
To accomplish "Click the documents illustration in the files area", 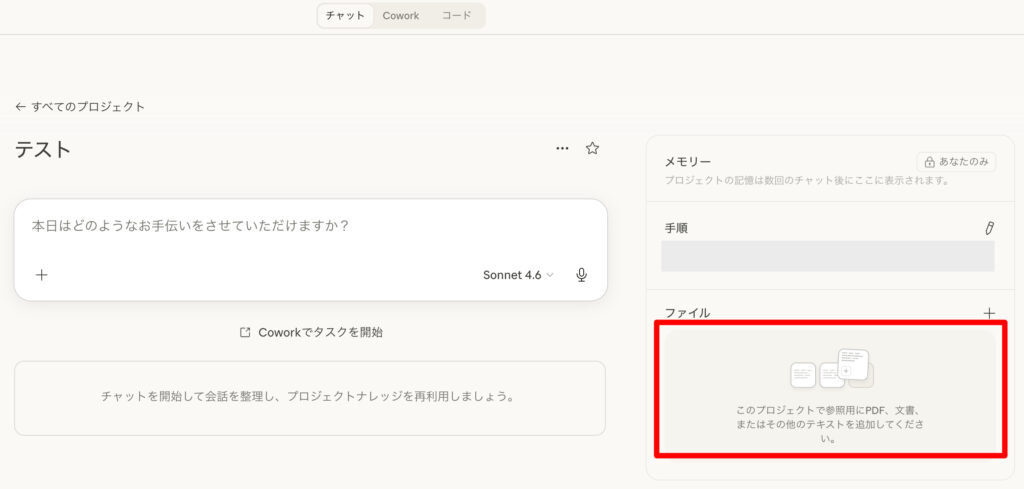I will (x=831, y=370).
